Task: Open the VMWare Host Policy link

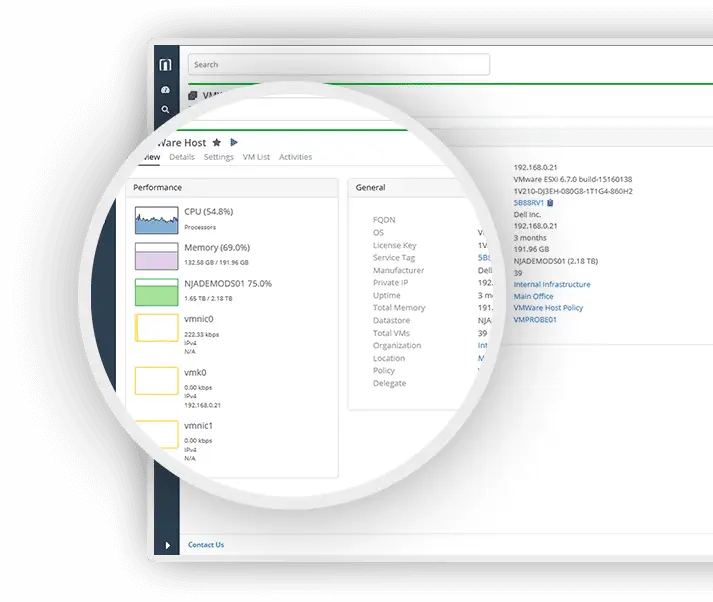Action: 548,308
